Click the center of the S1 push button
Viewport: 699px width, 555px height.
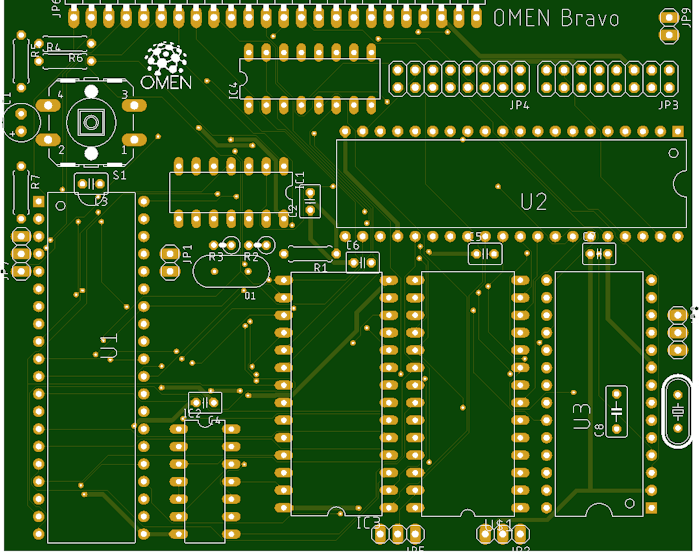91,122
